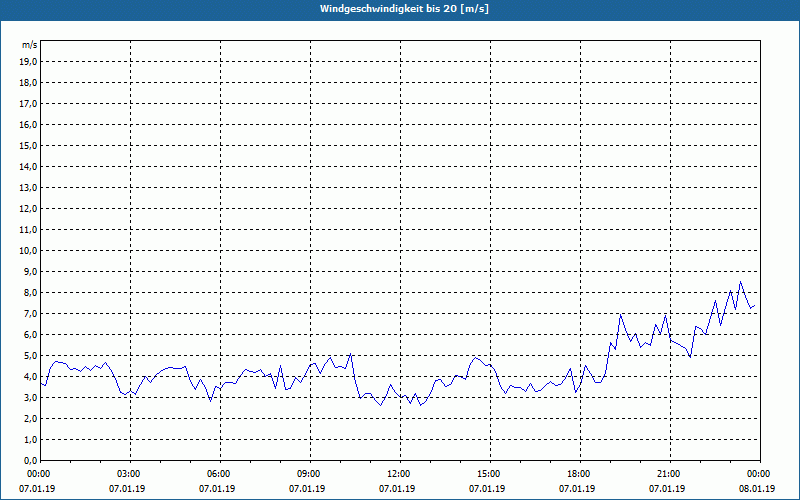This screenshot has height=500, width=800.
Task: Click the 06:00 time label
Action: point(220,474)
